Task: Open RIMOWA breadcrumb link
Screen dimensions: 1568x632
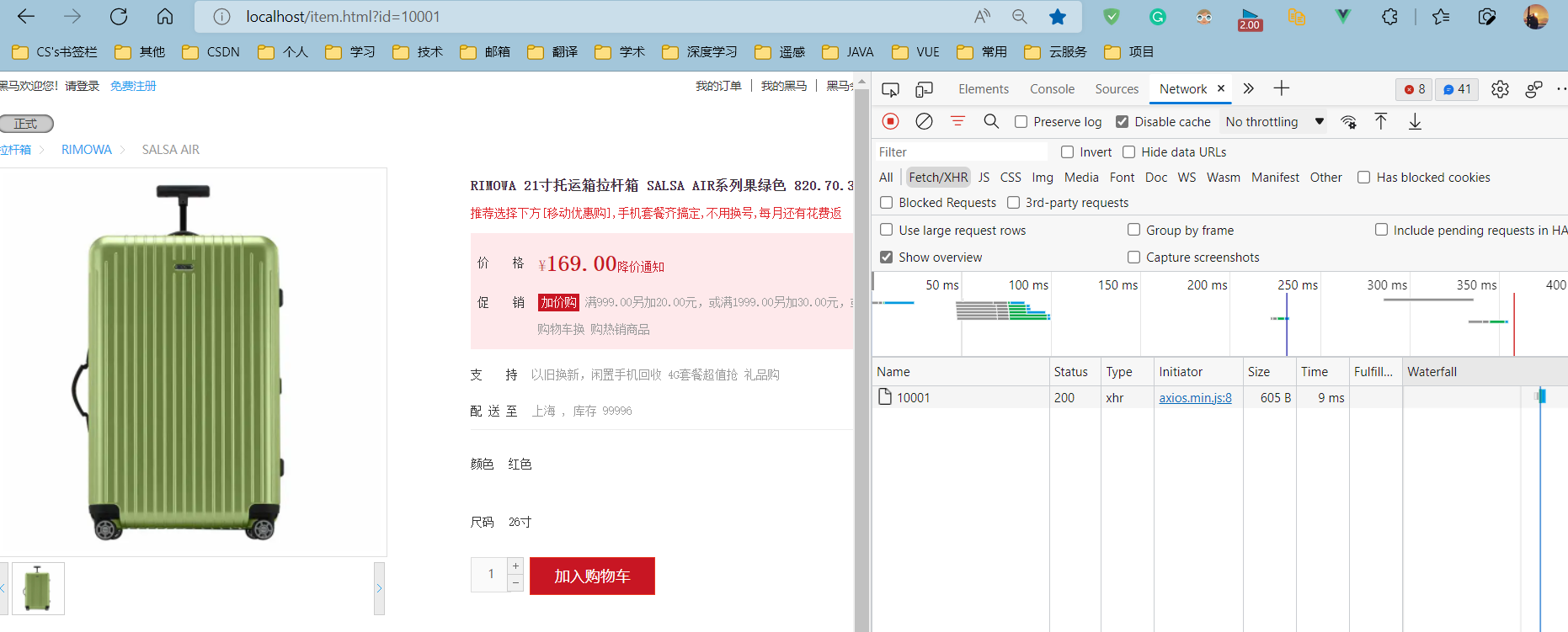Action: [x=87, y=150]
